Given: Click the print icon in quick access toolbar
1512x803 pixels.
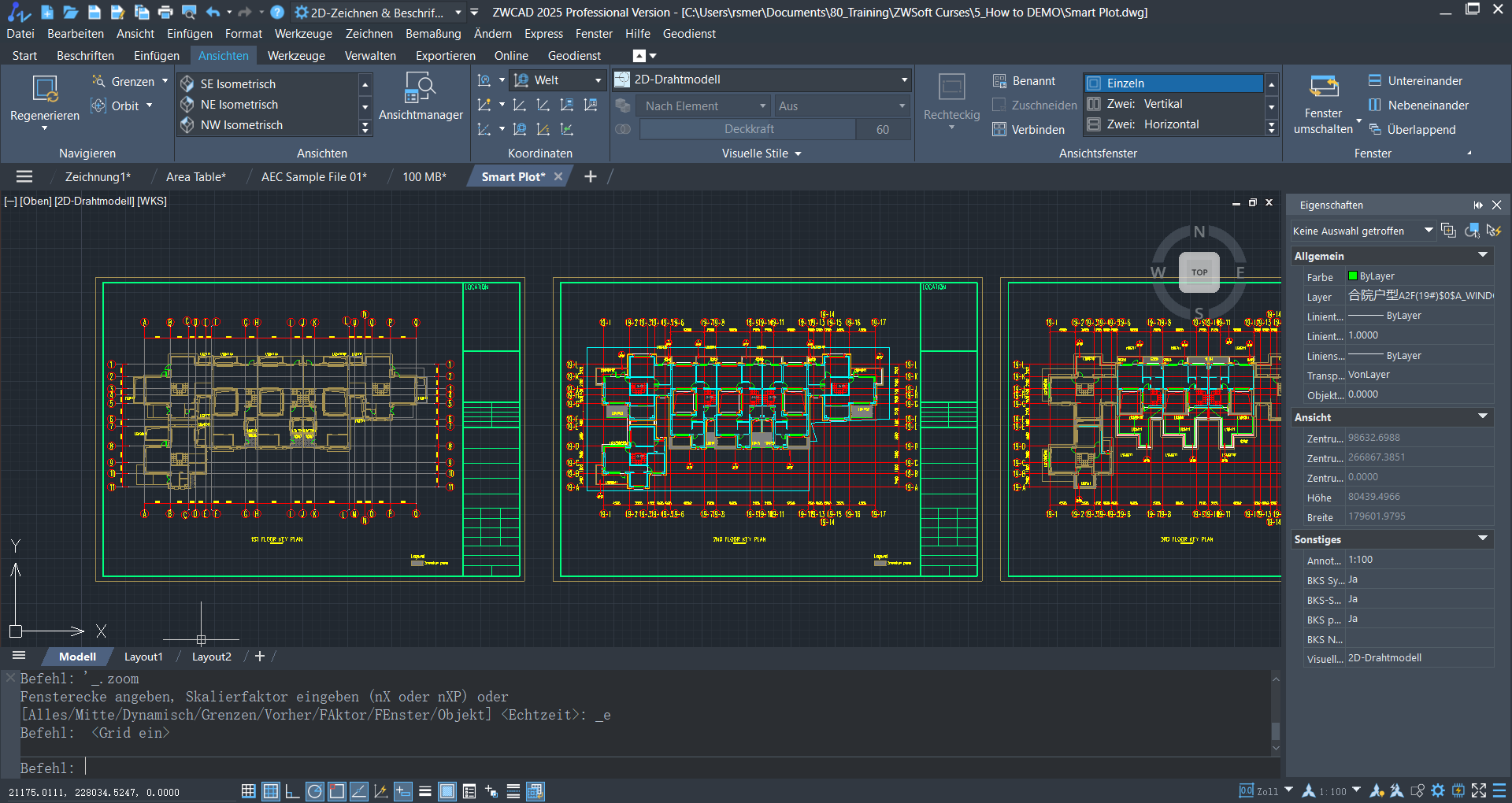Looking at the screenshot, I should pos(165,13).
